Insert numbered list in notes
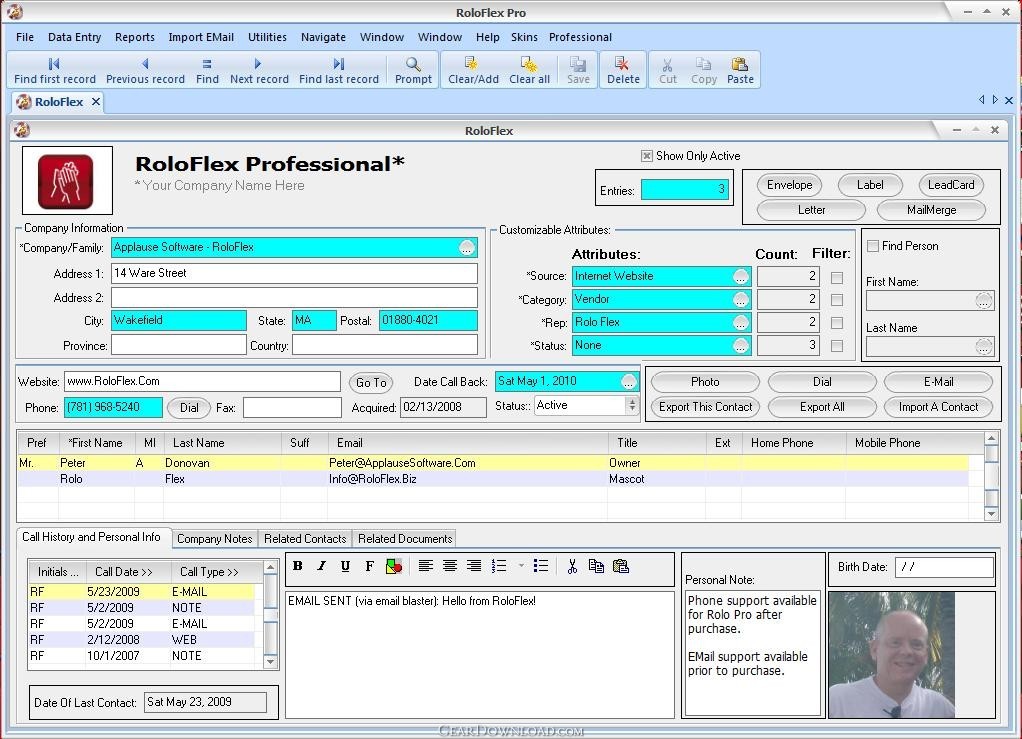The height and width of the screenshot is (739, 1022). tap(499, 566)
